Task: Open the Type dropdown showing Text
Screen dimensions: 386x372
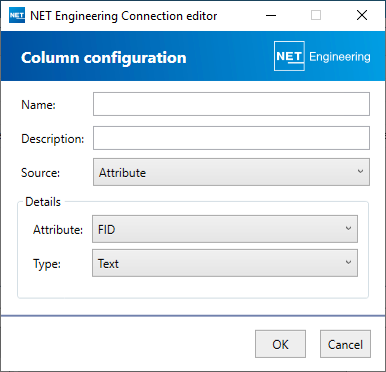Action: tap(225, 263)
